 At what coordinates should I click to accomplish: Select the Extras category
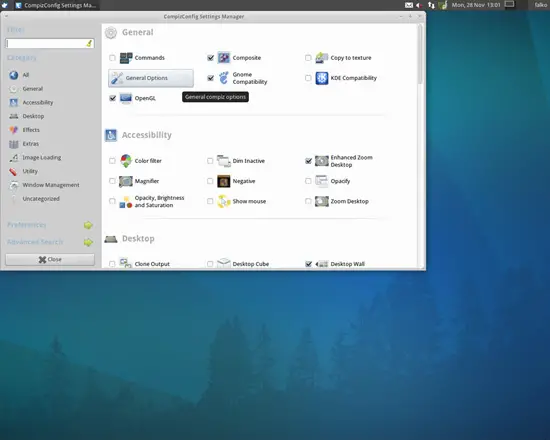[x=31, y=144]
